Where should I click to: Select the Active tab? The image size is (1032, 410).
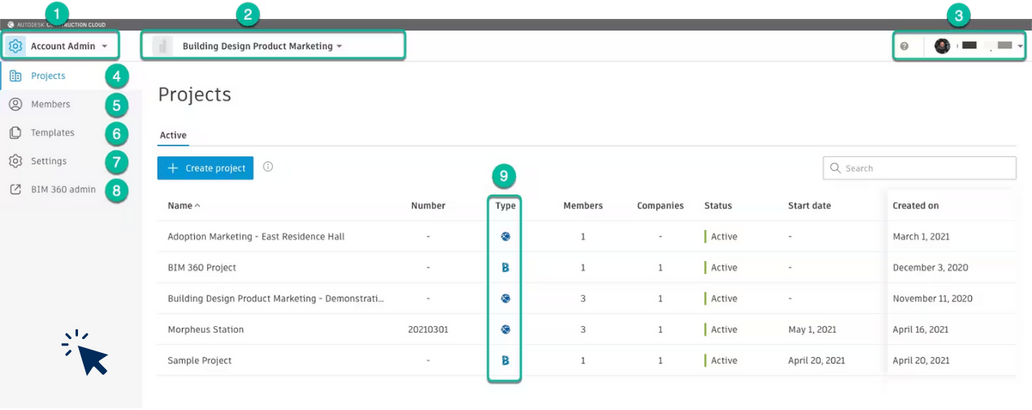(x=173, y=135)
